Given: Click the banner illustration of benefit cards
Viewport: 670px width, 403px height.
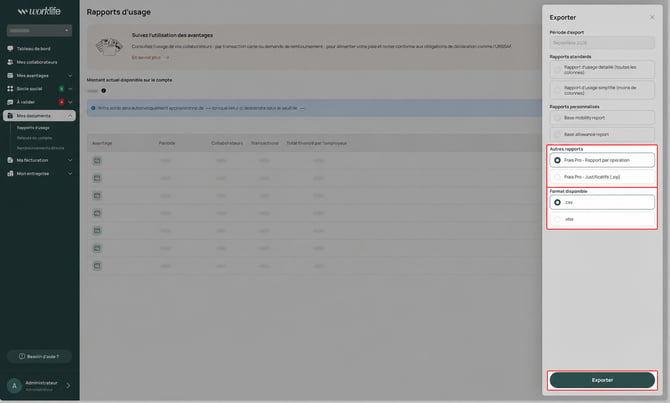Looking at the screenshot, I should click(109, 46).
